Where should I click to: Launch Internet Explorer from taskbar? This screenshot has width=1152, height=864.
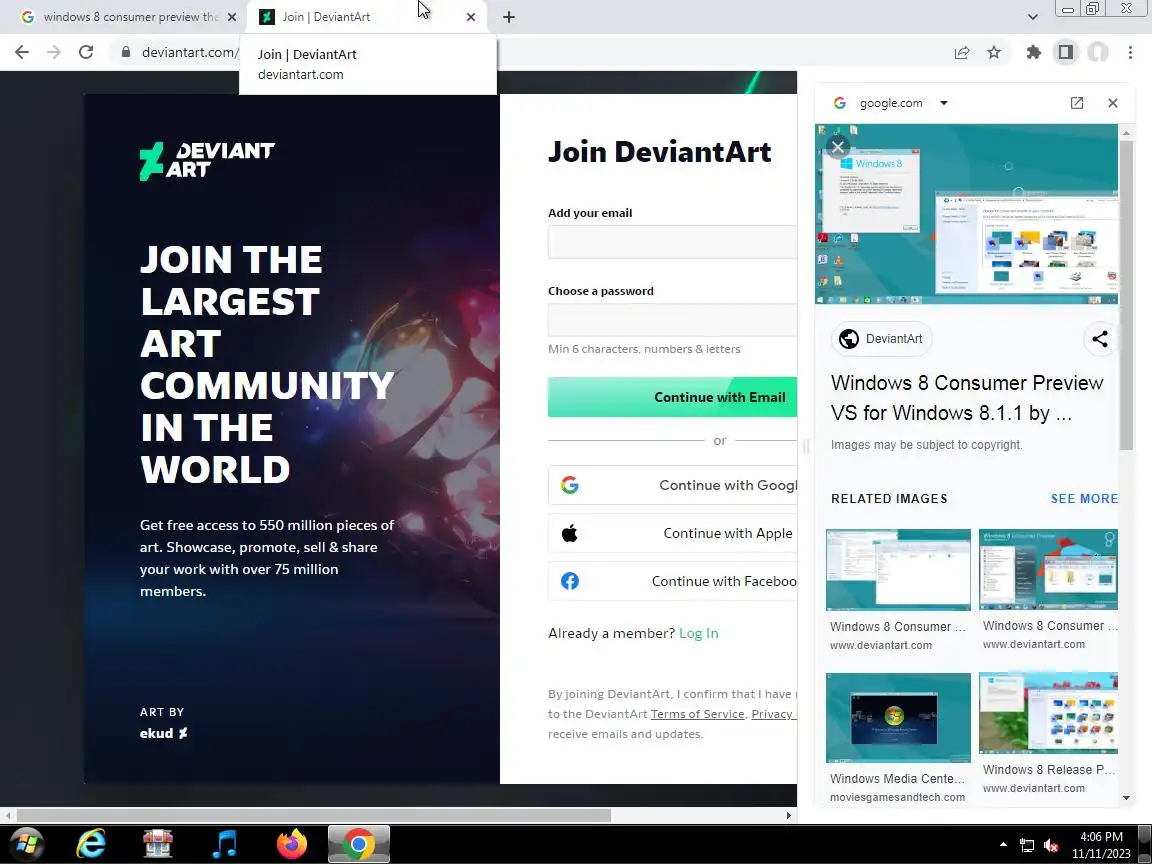point(91,844)
